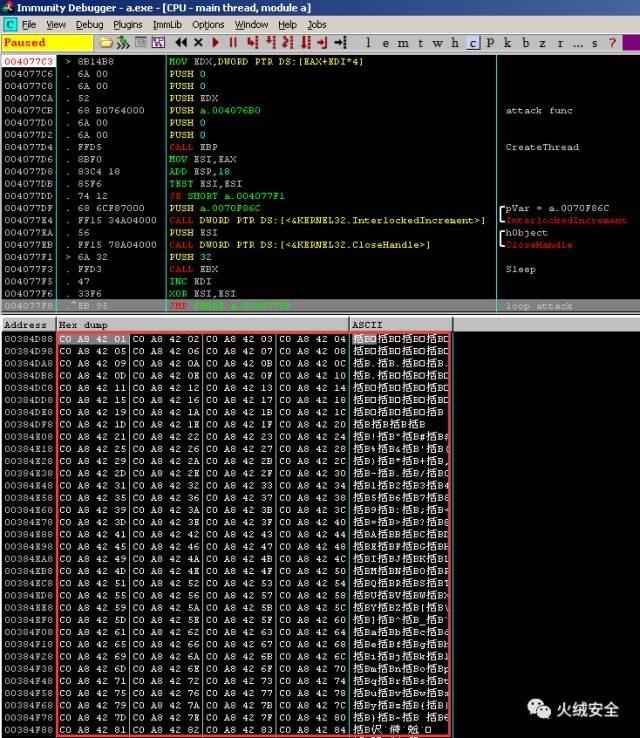The height and width of the screenshot is (738, 640).
Task: Click the Trace over icon
Action: tap(305, 43)
